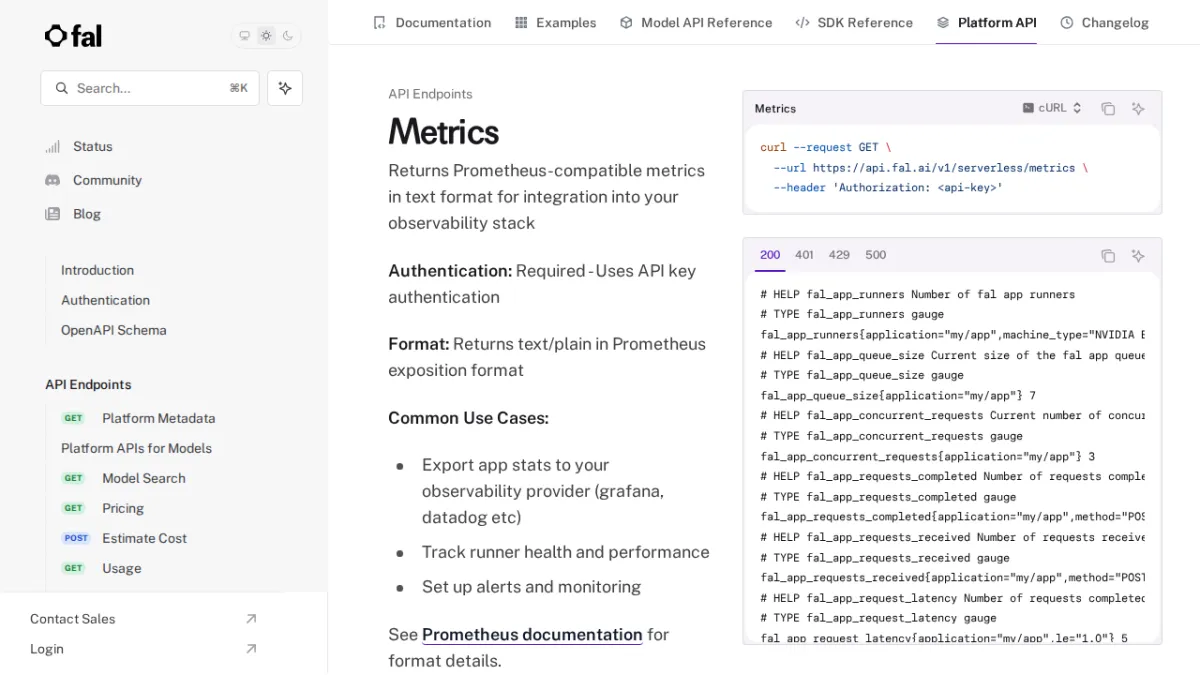Click the API Endpoints breadcrumb

(x=430, y=94)
